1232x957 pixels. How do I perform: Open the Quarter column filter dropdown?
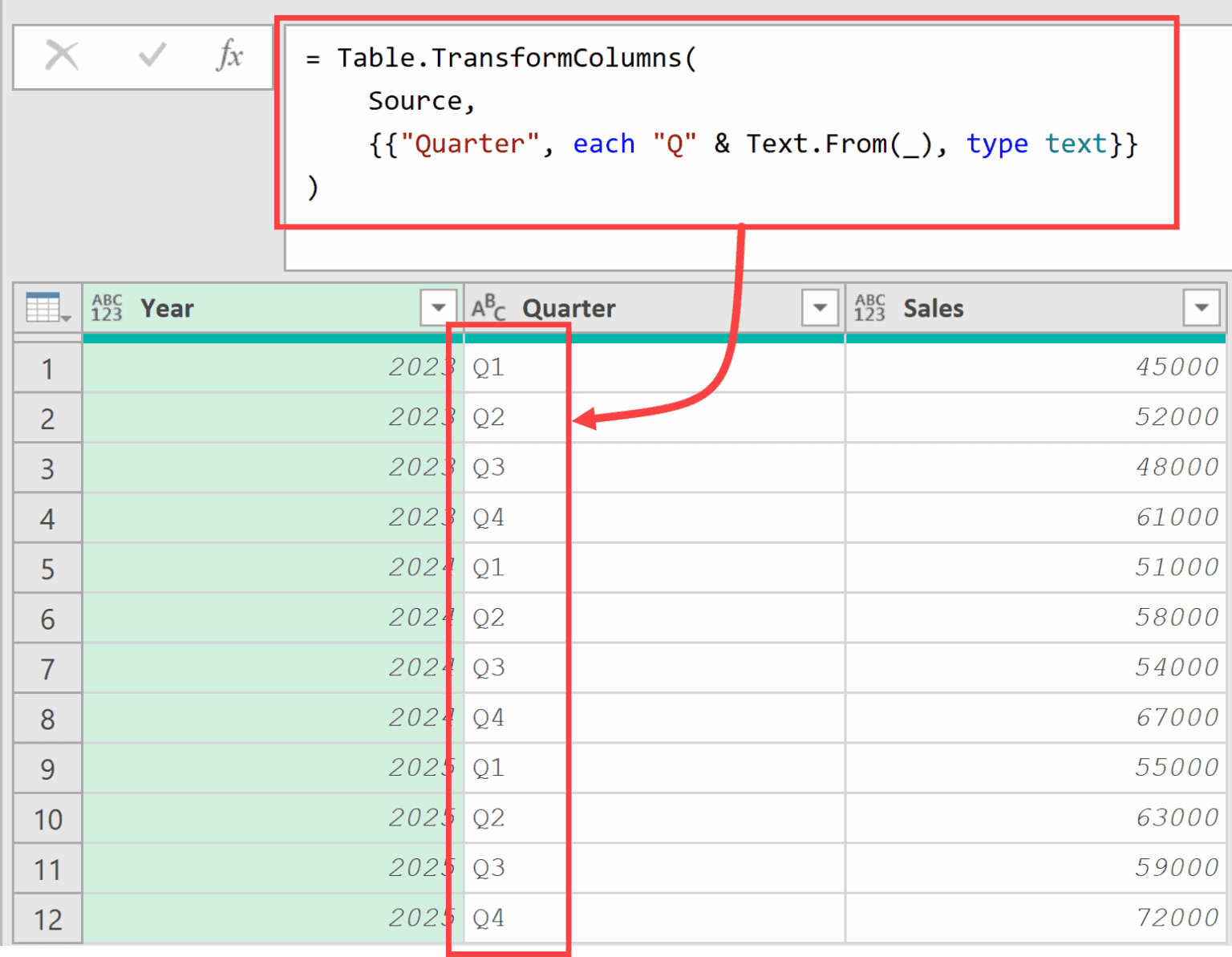[x=819, y=307]
